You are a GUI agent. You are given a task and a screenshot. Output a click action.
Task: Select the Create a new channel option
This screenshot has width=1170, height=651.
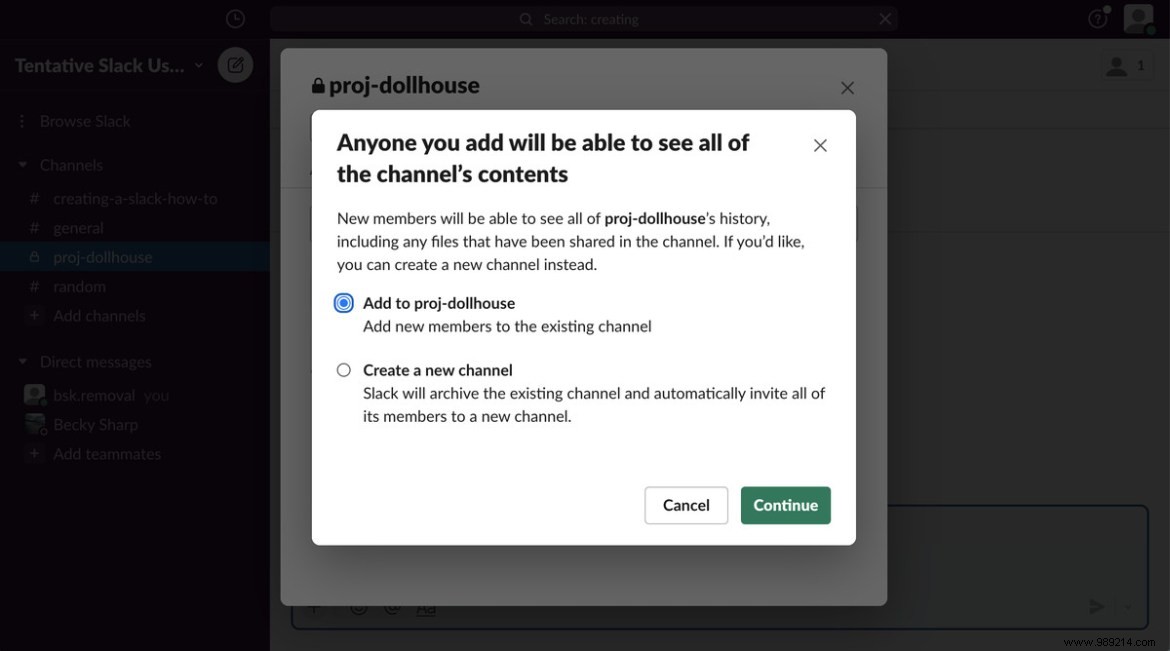(x=343, y=369)
